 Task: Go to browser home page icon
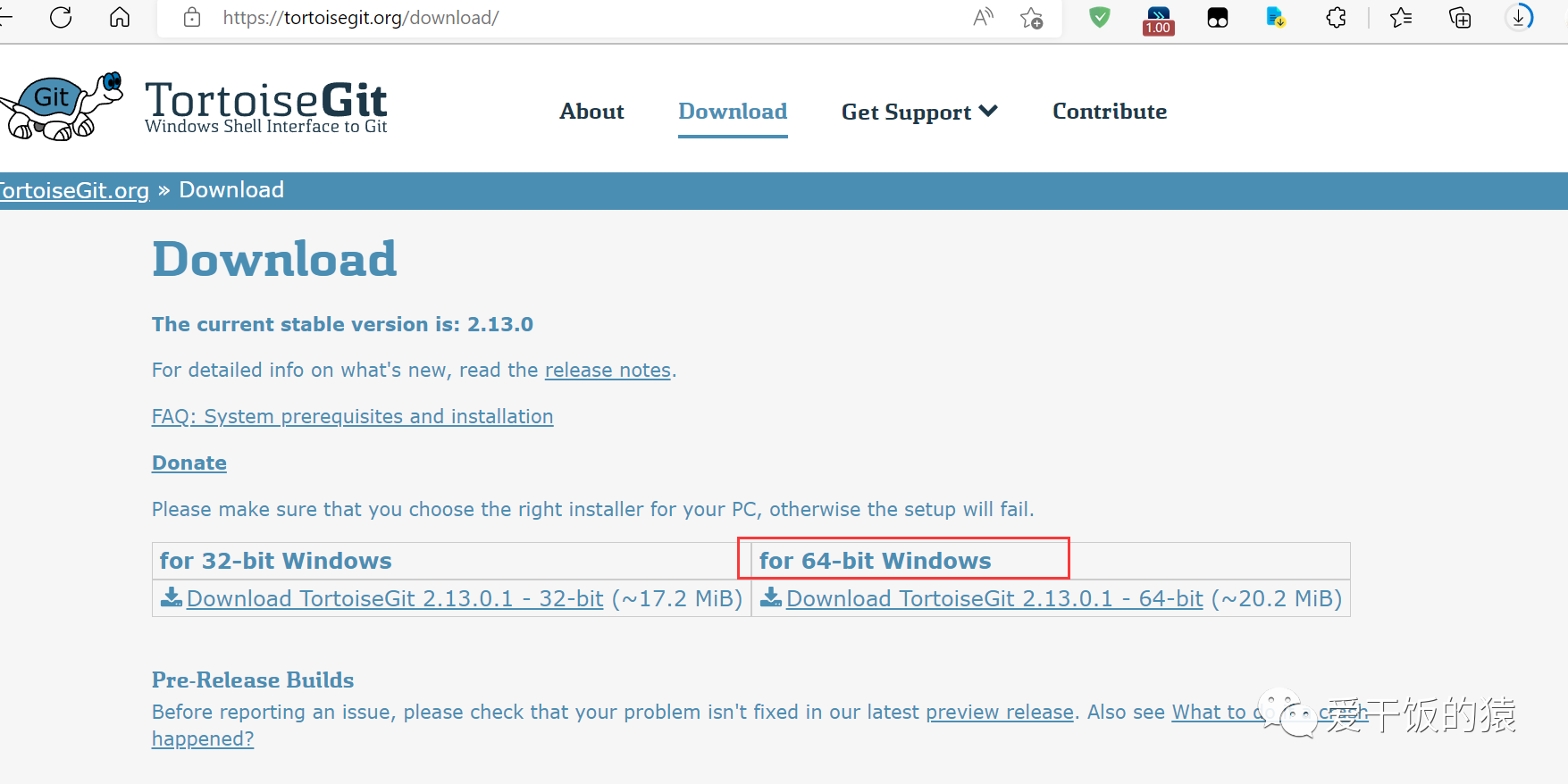pyautogui.click(x=120, y=17)
